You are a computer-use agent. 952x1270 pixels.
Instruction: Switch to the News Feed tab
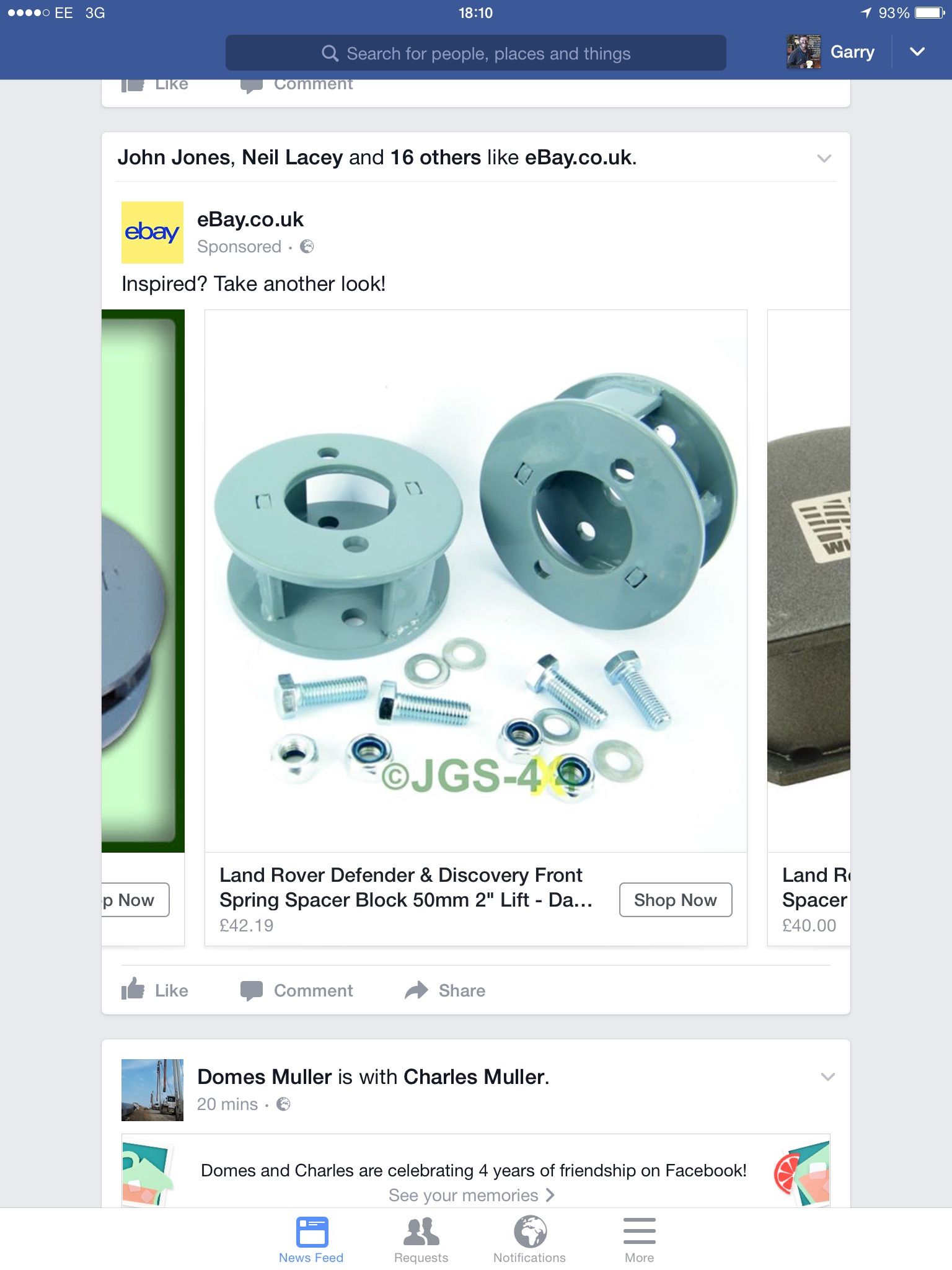(x=311, y=1240)
